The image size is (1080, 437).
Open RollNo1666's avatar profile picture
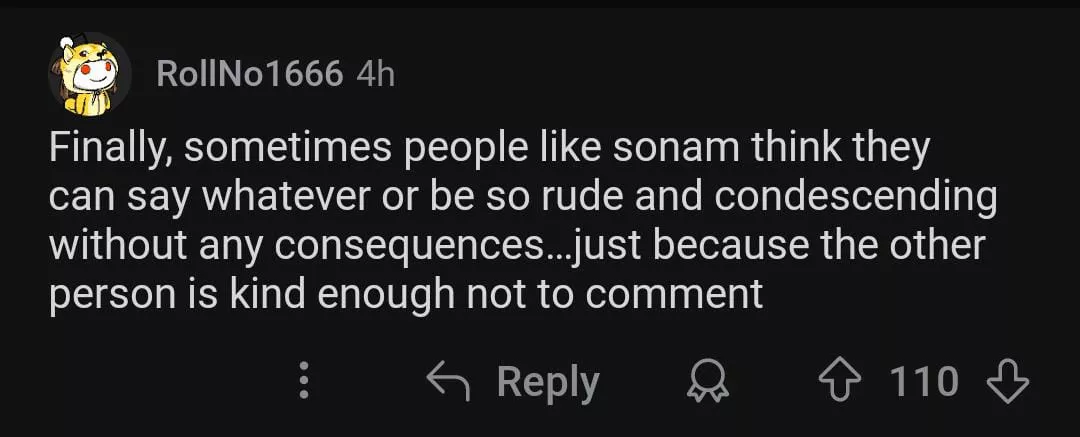pos(89,72)
